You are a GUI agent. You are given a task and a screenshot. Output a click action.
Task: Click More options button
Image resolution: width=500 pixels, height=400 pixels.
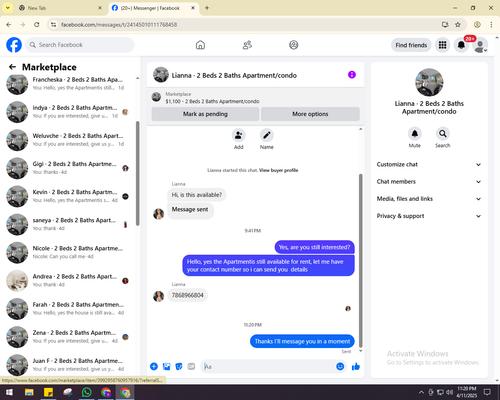pyautogui.click(x=310, y=114)
